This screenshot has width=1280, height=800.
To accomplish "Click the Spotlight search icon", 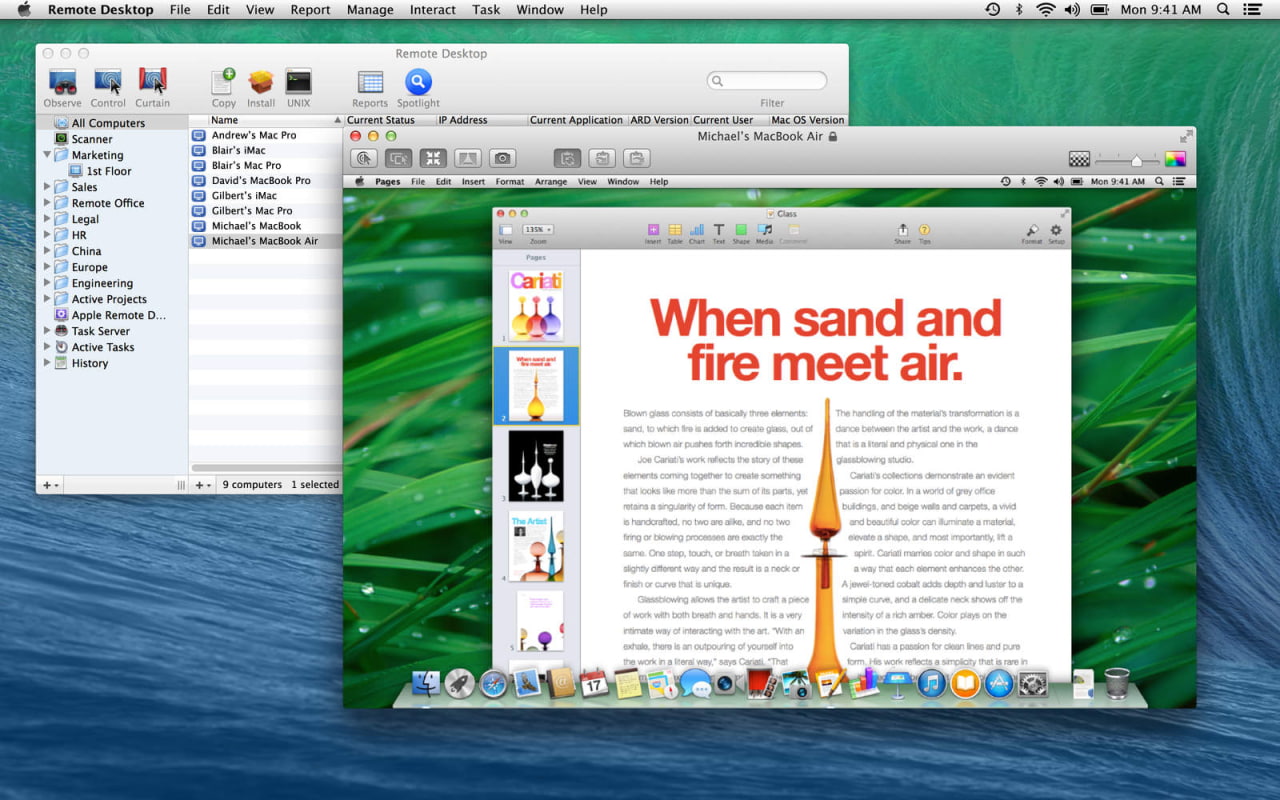I will pyautogui.click(x=418, y=82).
